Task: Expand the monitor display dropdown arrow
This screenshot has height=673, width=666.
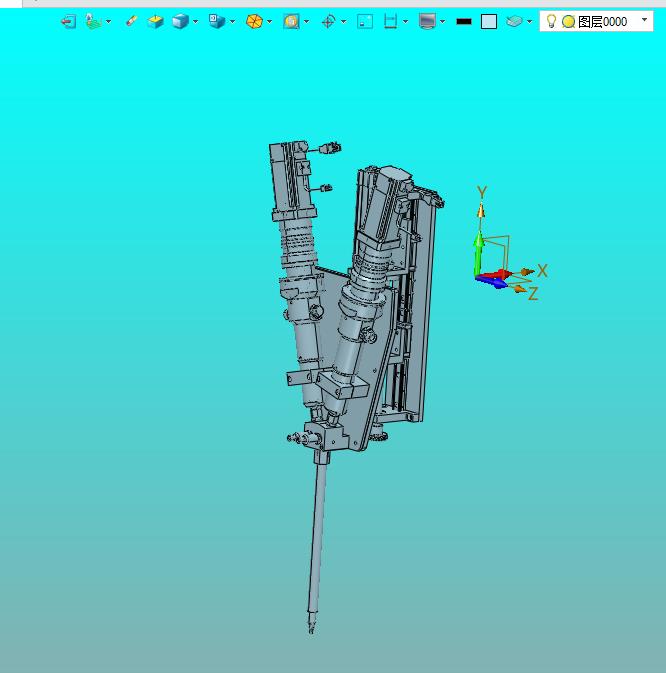Action: [442, 21]
